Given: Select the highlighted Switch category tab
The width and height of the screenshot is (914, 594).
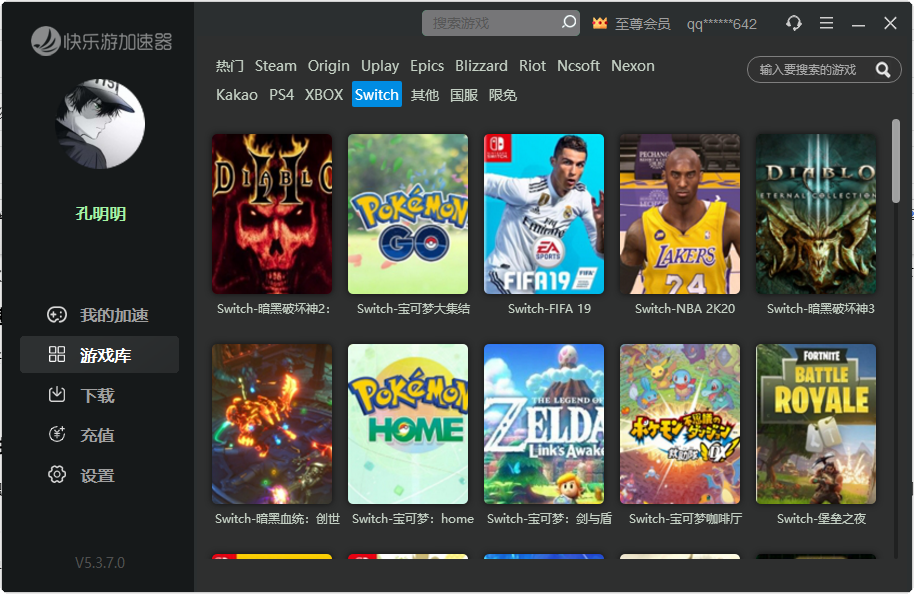Looking at the screenshot, I should [377, 94].
